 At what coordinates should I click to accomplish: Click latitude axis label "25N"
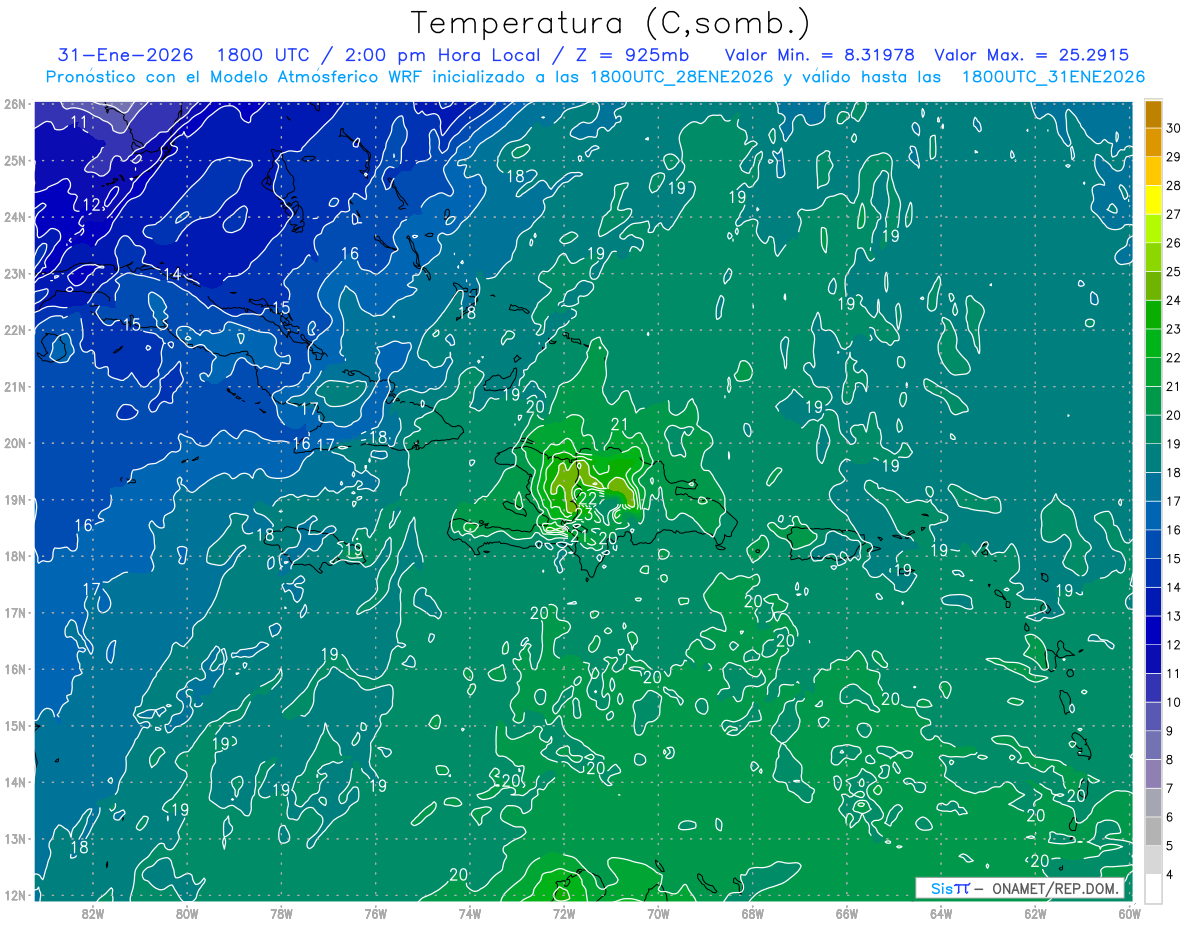coord(15,160)
